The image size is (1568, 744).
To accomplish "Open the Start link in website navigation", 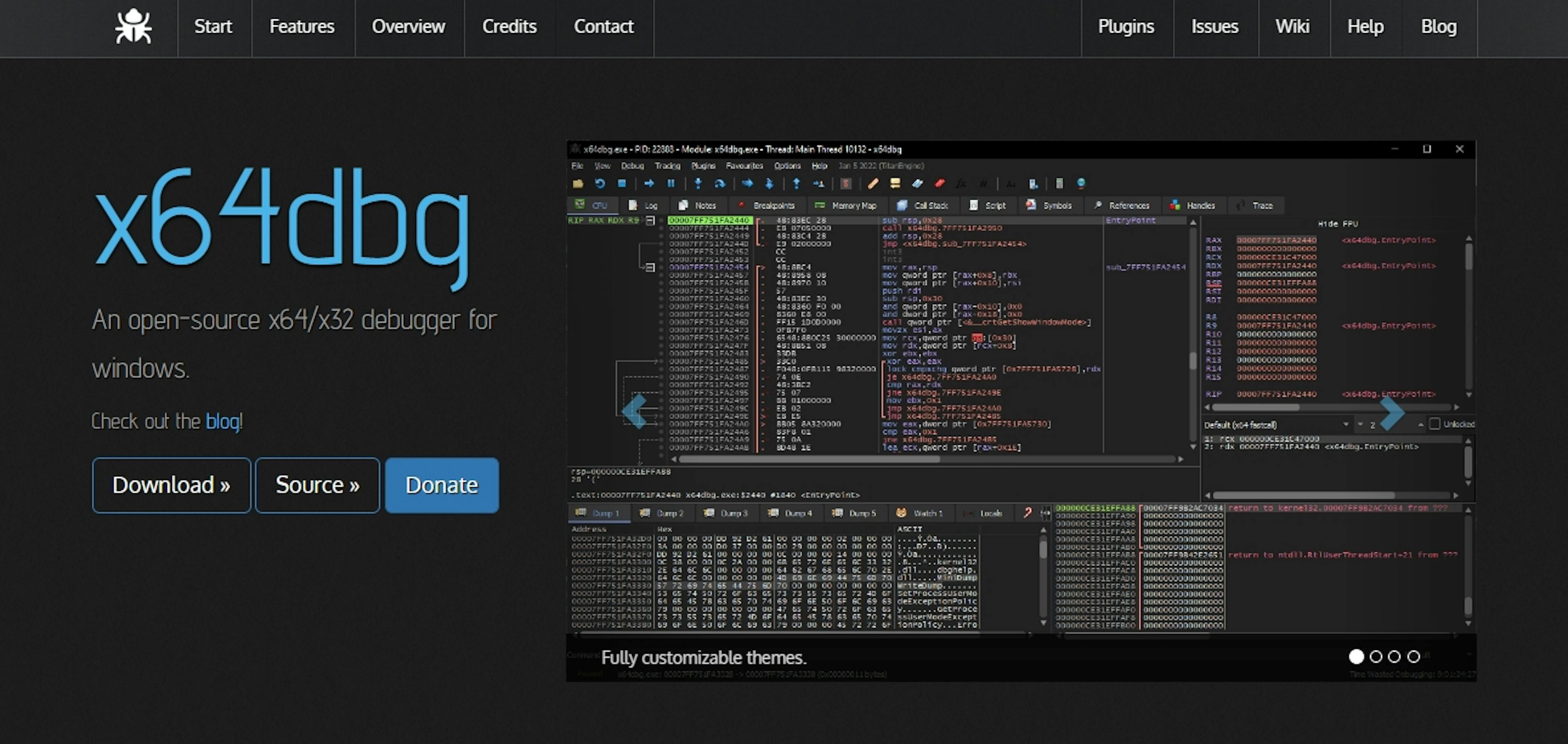I will 213,27.
